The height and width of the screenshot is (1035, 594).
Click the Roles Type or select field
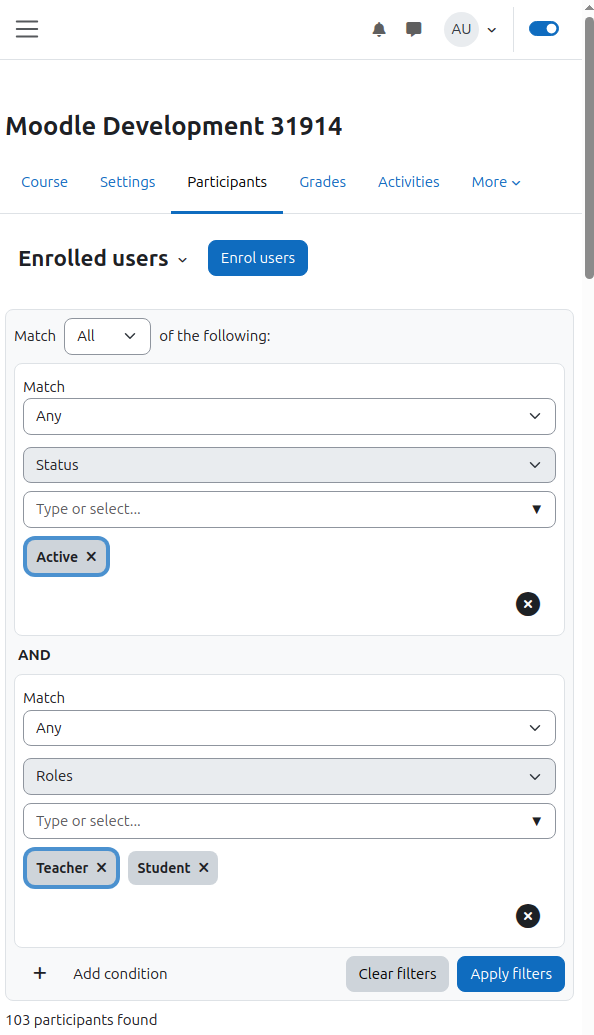289,821
